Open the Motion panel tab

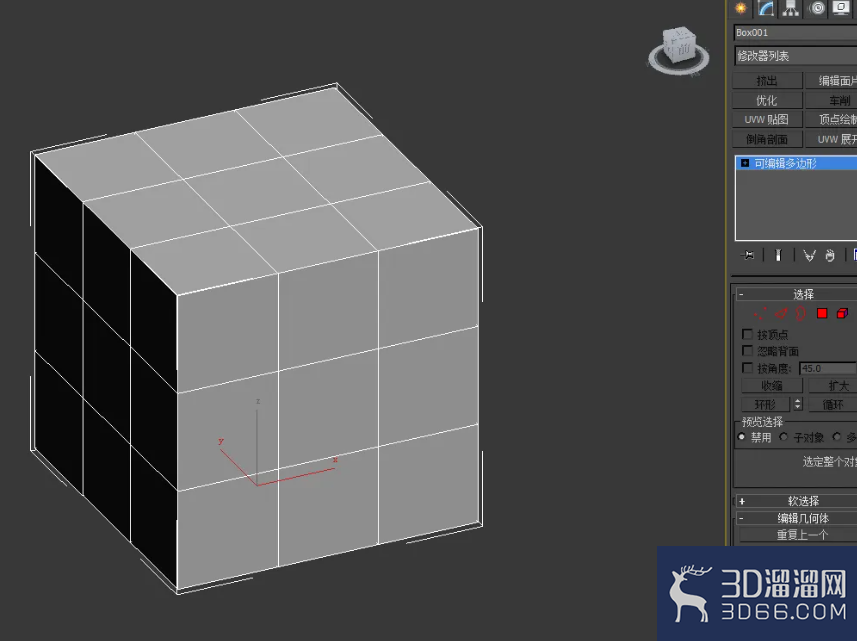point(817,8)
